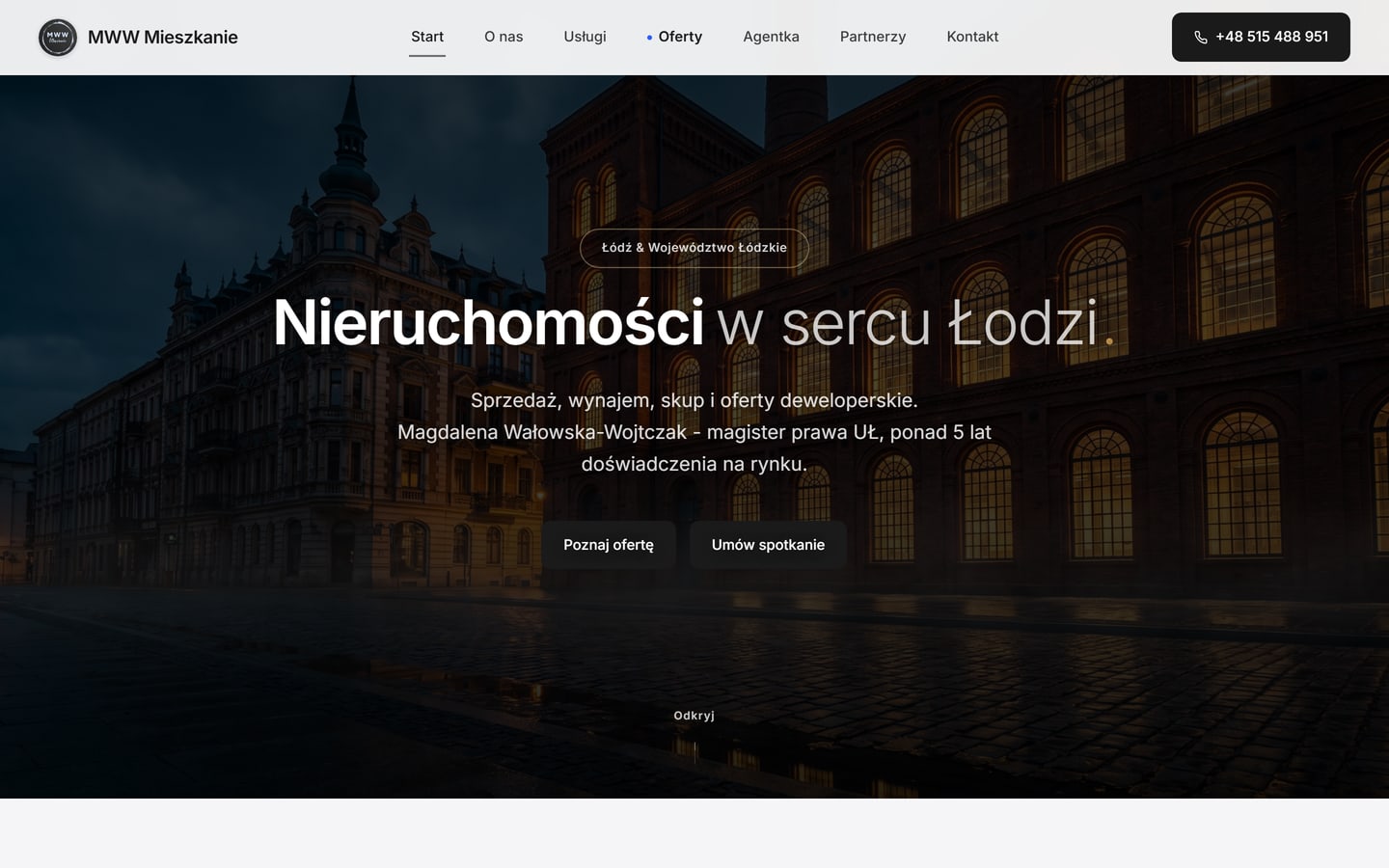Navigate to Partnerzy
1389x868 pixels.
(873, 37)
